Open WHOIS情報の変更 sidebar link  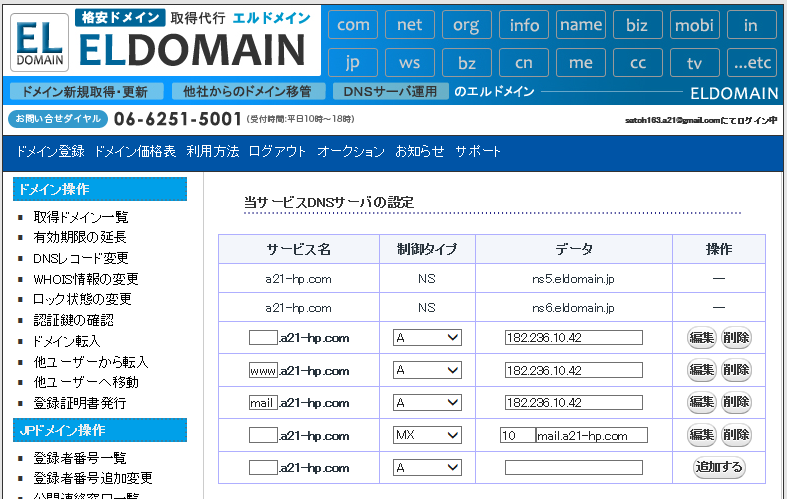(86, 279)
